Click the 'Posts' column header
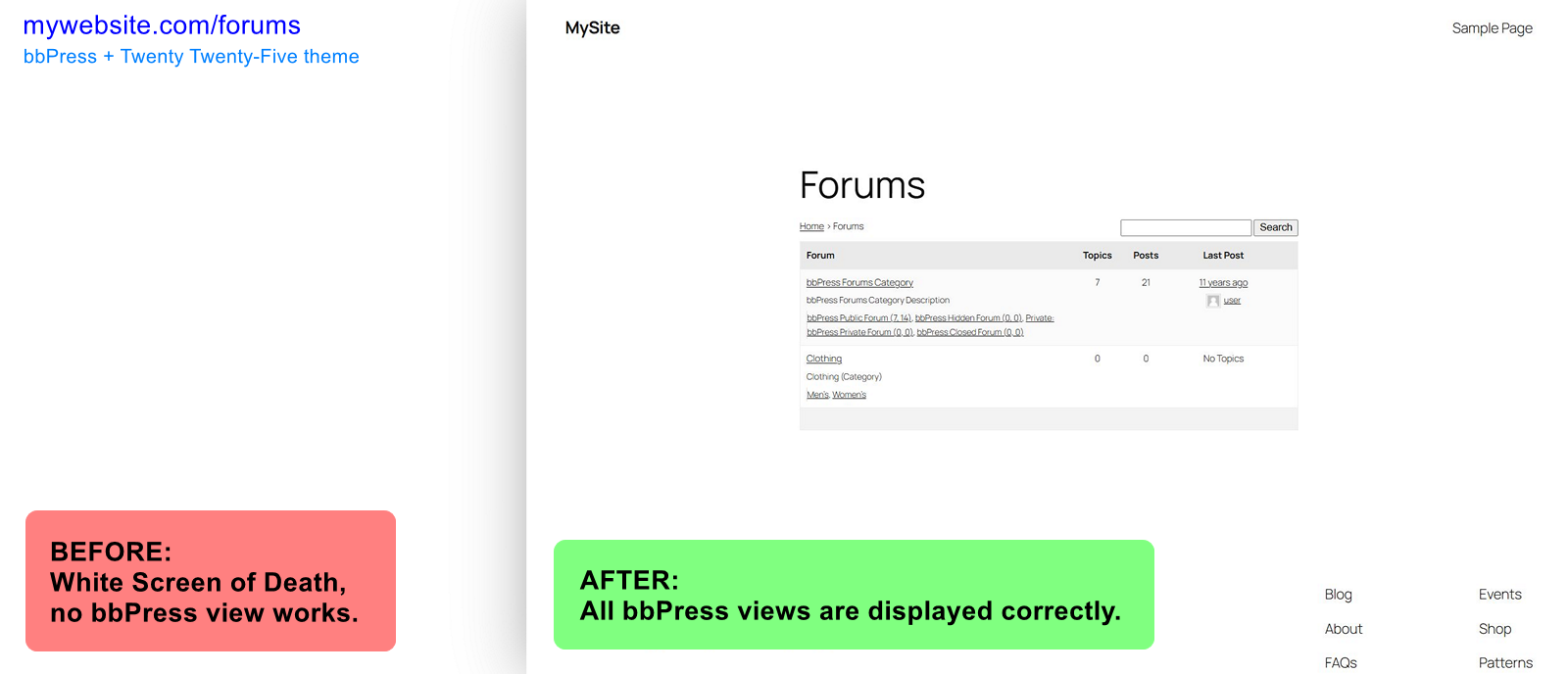This screenshot has width=1568, height=674. (1146, 256)
